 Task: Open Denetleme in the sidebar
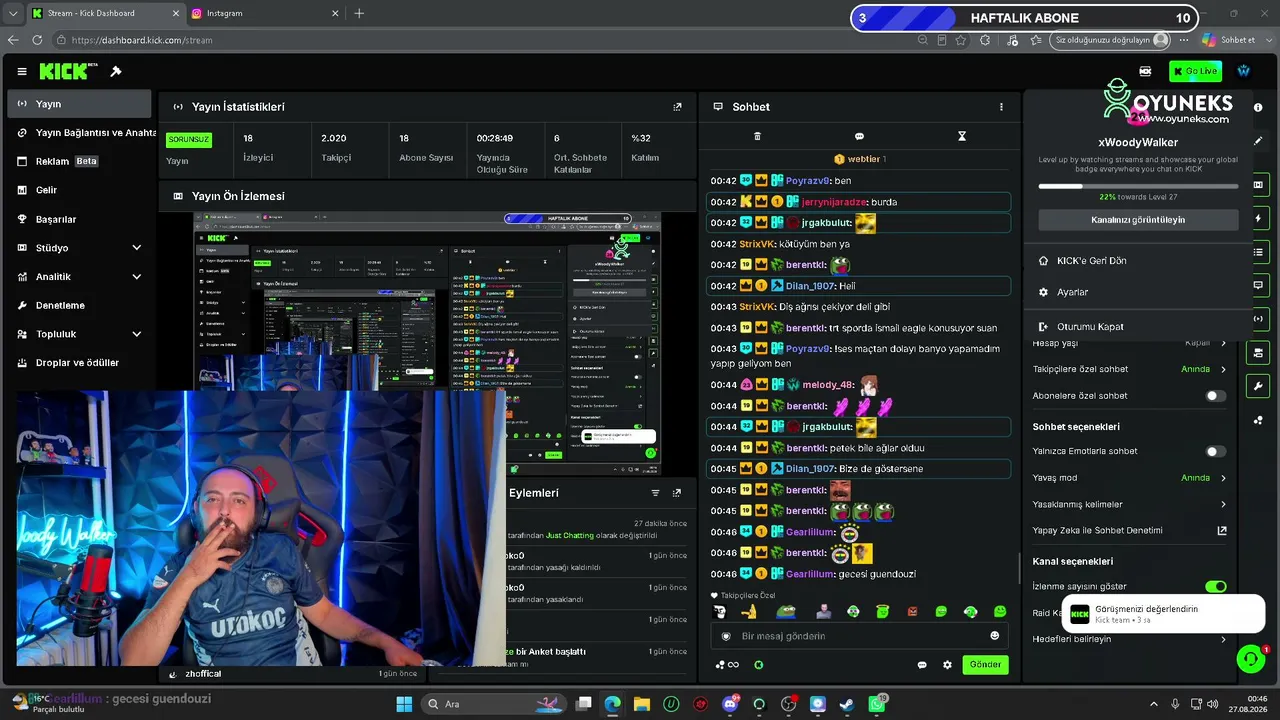point(79,305)
